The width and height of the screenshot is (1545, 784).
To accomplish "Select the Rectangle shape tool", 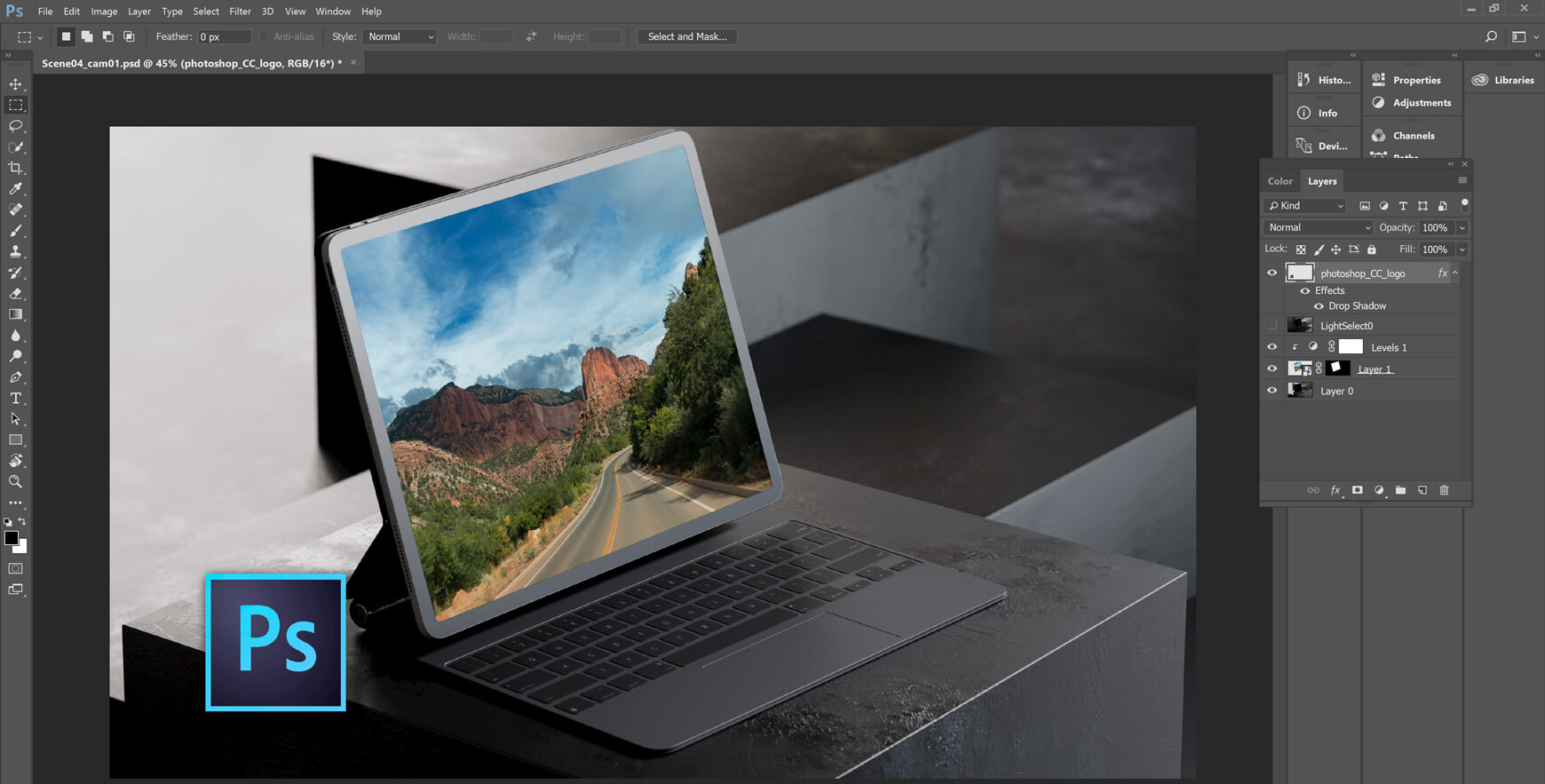I will click(16, 440).
